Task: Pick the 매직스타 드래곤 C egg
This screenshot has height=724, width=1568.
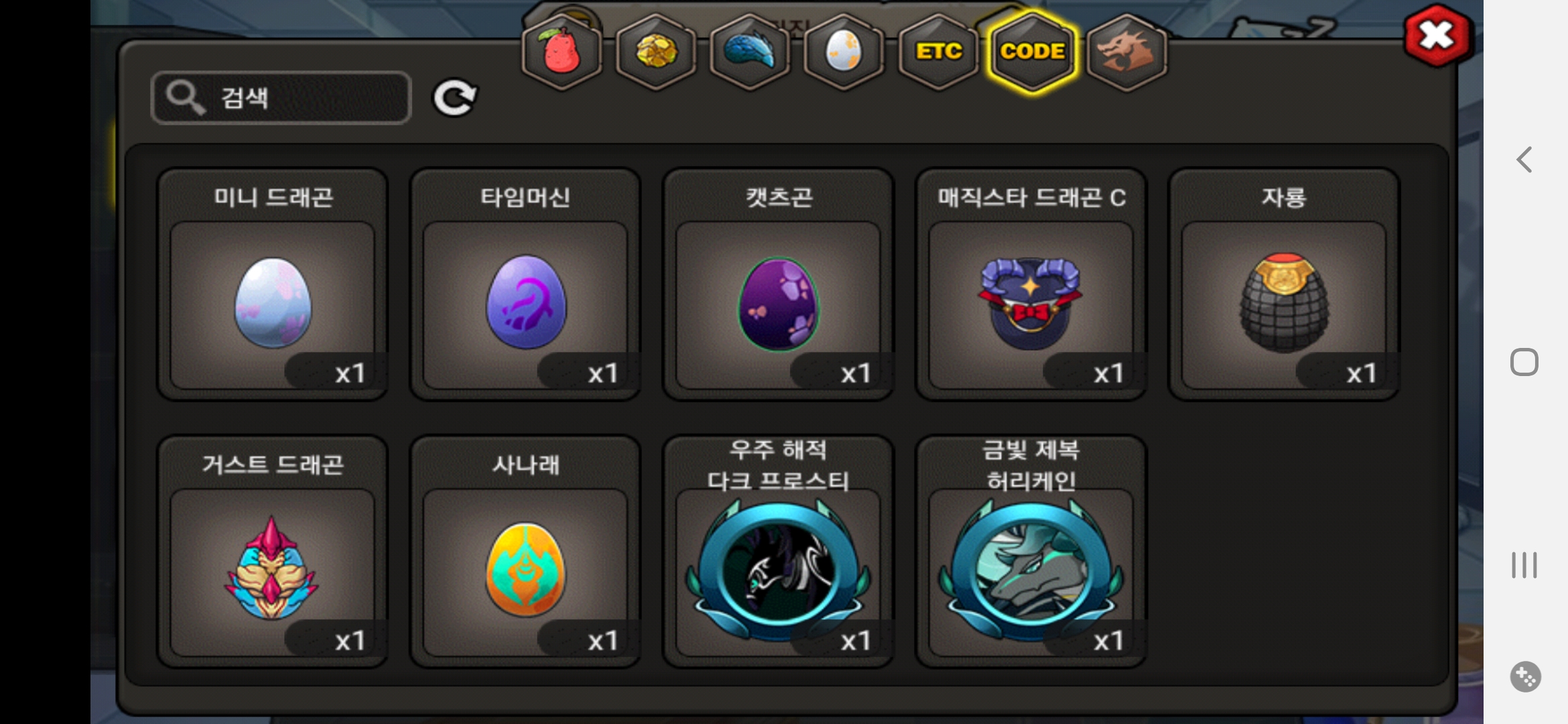Action: coord(1031,284)
